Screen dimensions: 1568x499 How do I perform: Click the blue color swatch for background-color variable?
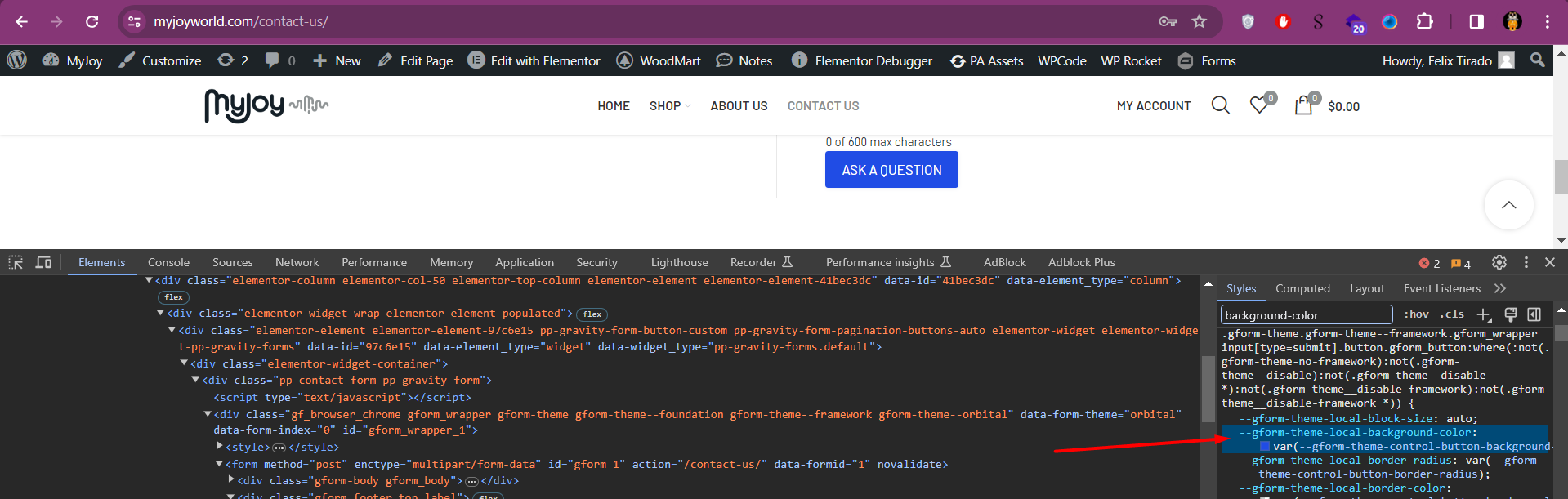click(x=1265, y=447)
